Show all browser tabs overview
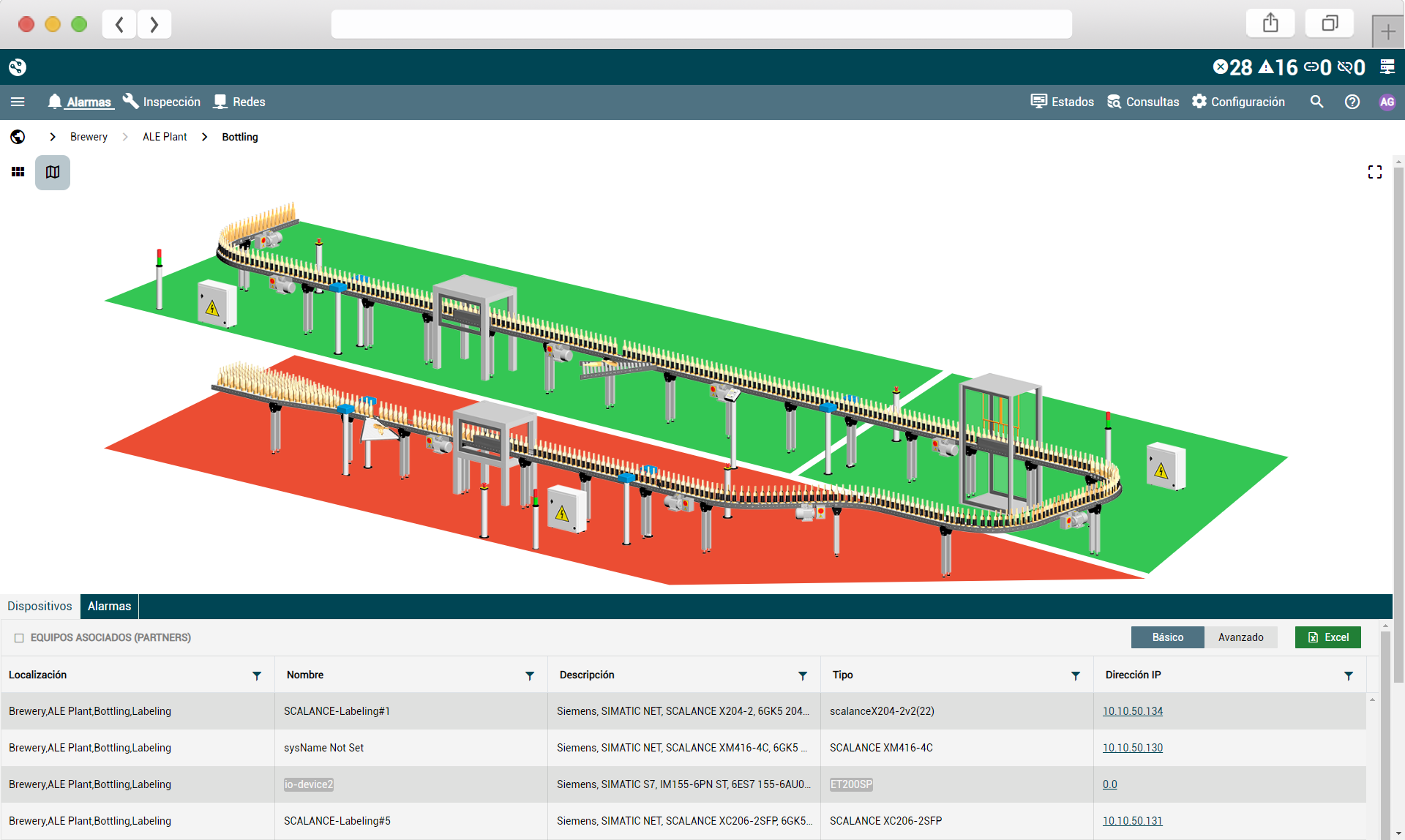The height and width of the screenshot is (840, 1405). (1330, 23)
